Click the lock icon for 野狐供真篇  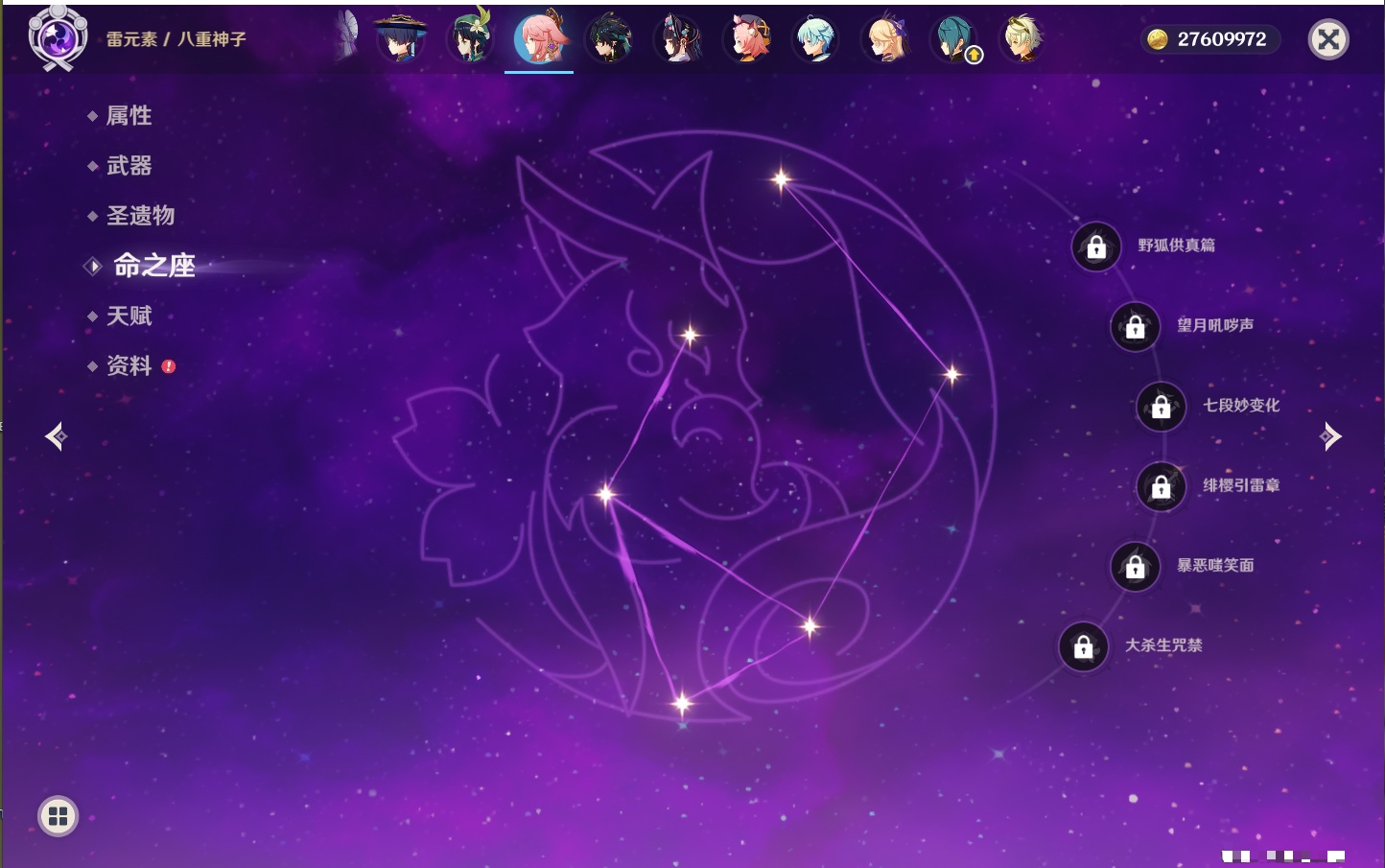(x=1096, y=247)
